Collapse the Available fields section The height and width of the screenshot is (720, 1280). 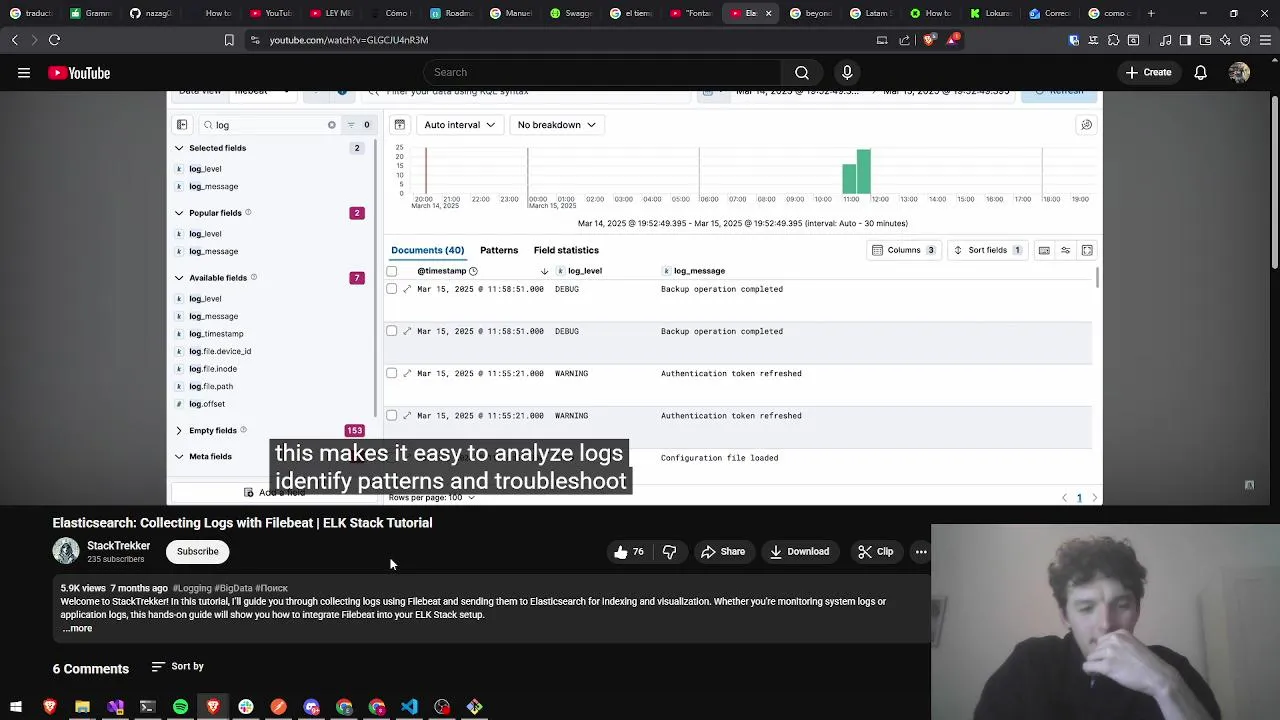click(179, 278)
